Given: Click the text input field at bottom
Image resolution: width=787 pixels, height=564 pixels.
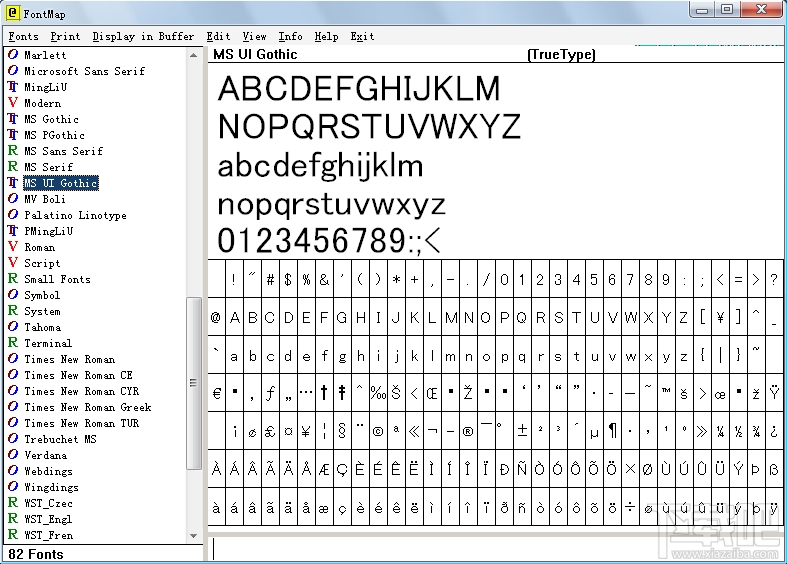Looking at the screenshot, I should tap(495, 549).
